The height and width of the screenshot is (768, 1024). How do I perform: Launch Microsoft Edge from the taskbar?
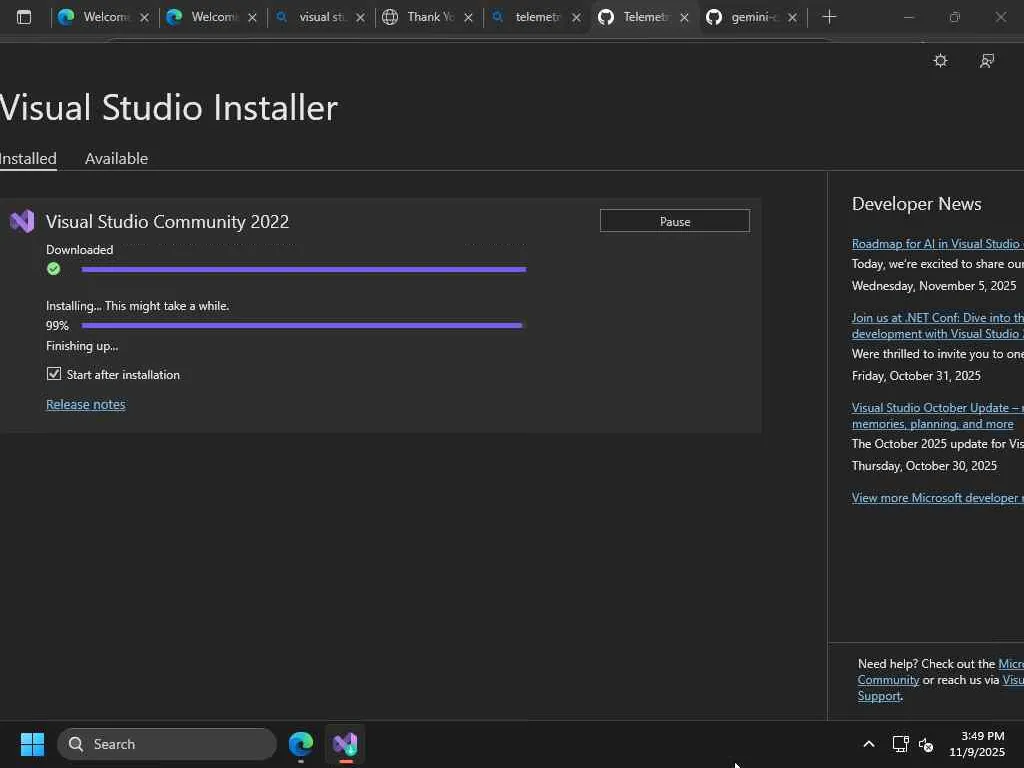coord(301,744)
